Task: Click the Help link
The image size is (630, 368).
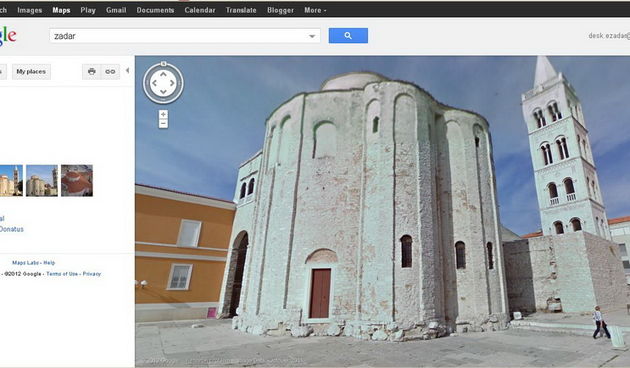Action: tap(49, 263)
